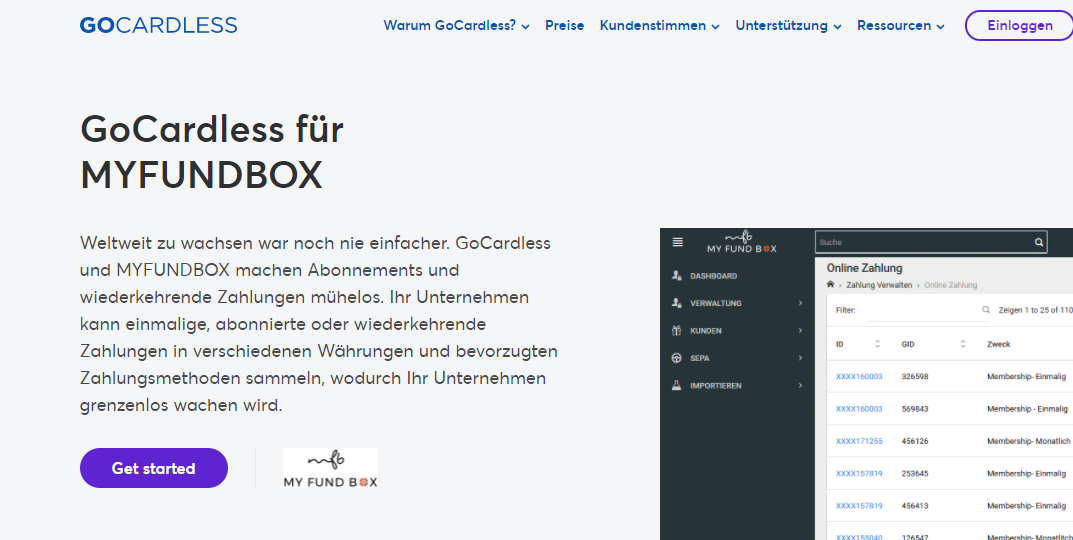Open the Preise page
The image size is (1073, 540).
pos(565,25)
